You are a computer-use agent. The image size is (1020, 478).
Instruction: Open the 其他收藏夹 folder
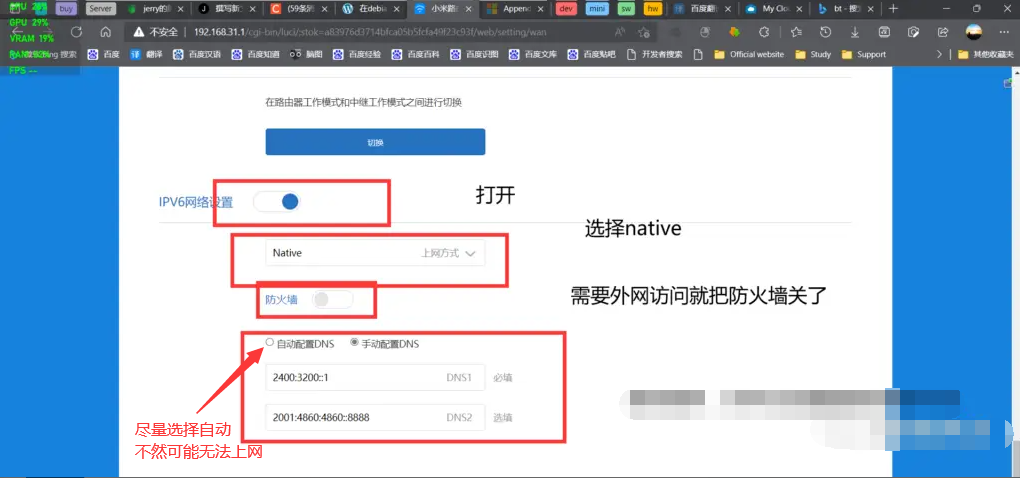(x=986, y=55)
